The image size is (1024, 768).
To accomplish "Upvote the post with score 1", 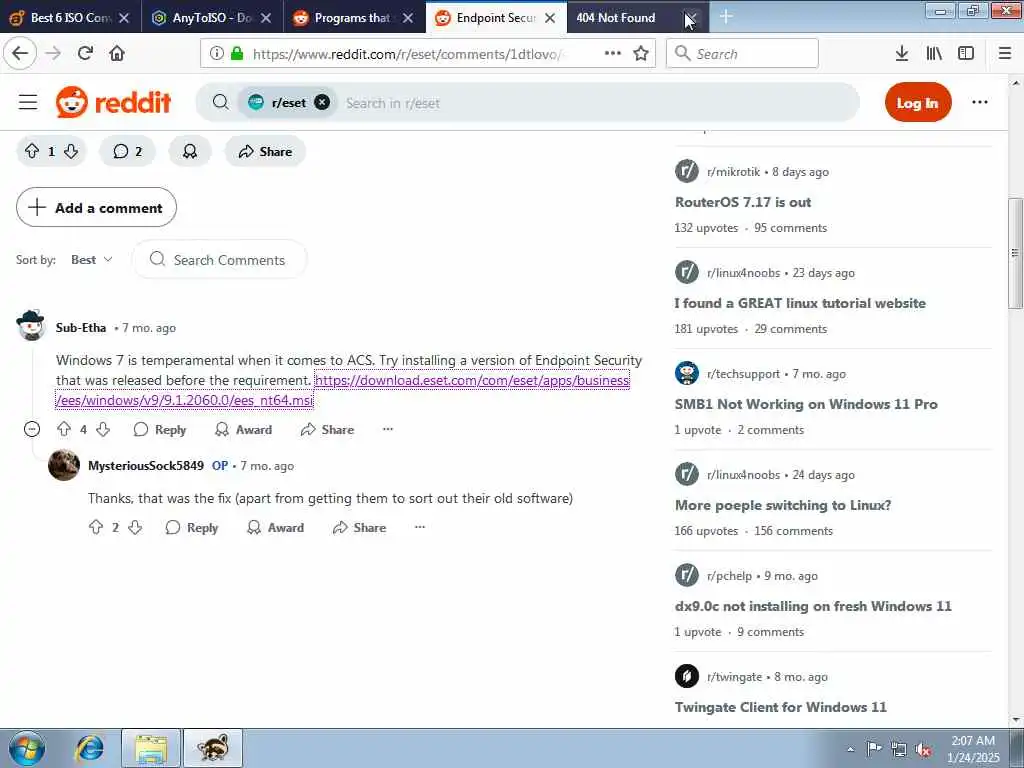I will [x=31, y=152].
